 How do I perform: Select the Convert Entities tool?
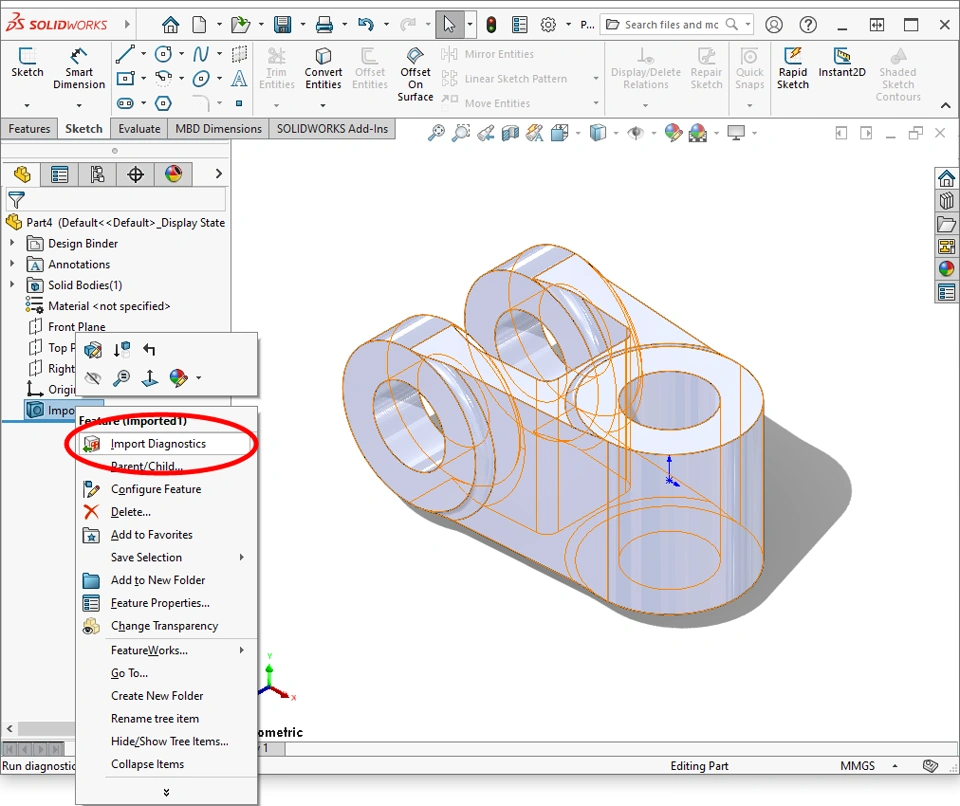[x=323, y=68]
